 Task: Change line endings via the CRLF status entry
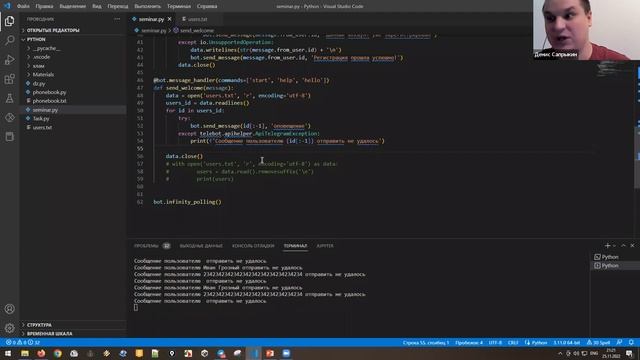tap(513, 342)
